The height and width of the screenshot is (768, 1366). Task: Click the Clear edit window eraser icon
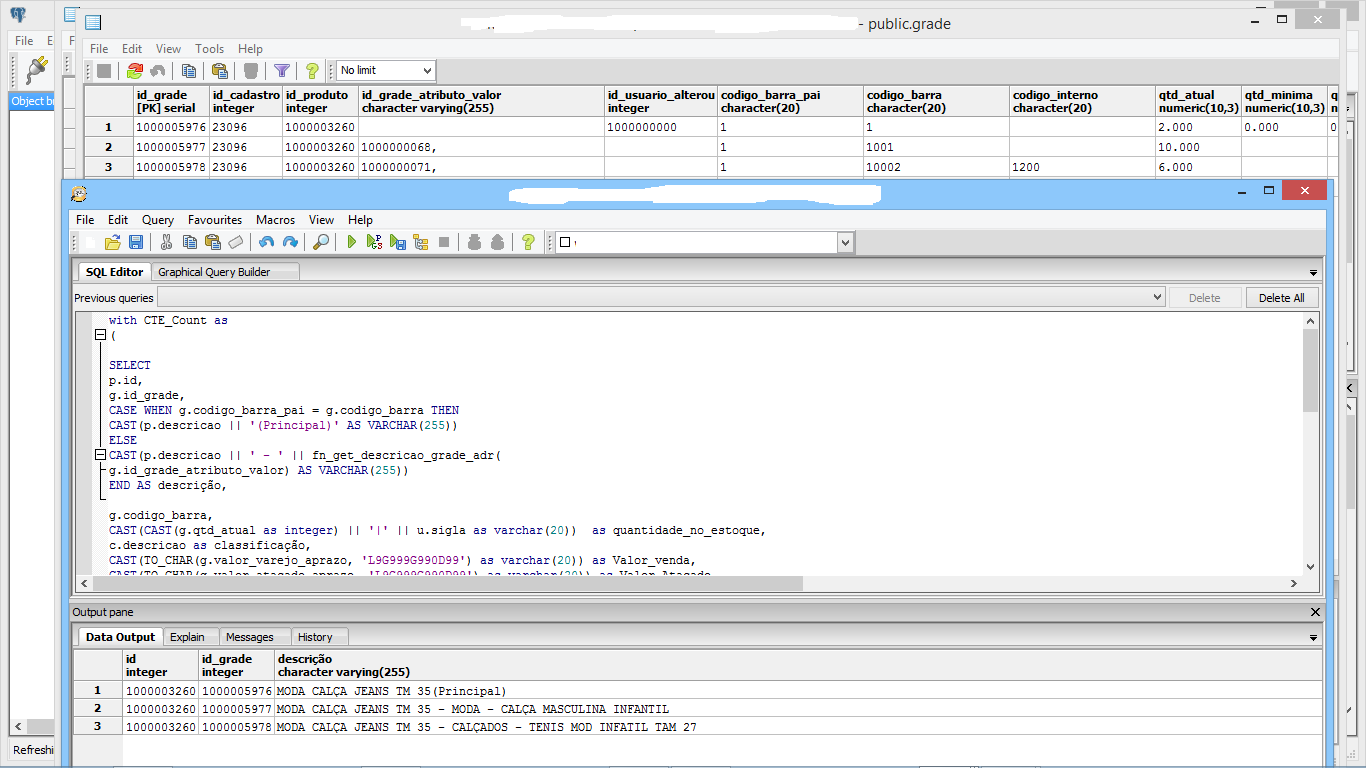pyautogui.click(x=236, y=242)
